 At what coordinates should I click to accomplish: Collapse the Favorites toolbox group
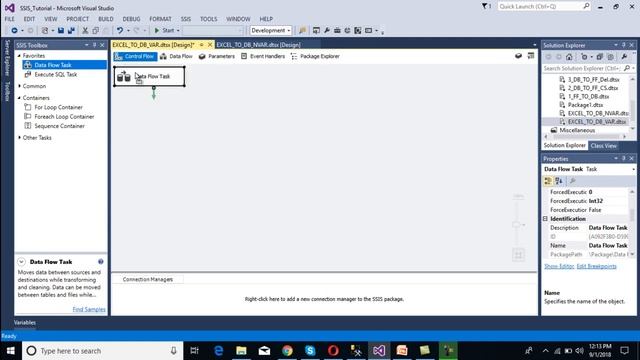[19, 56]
